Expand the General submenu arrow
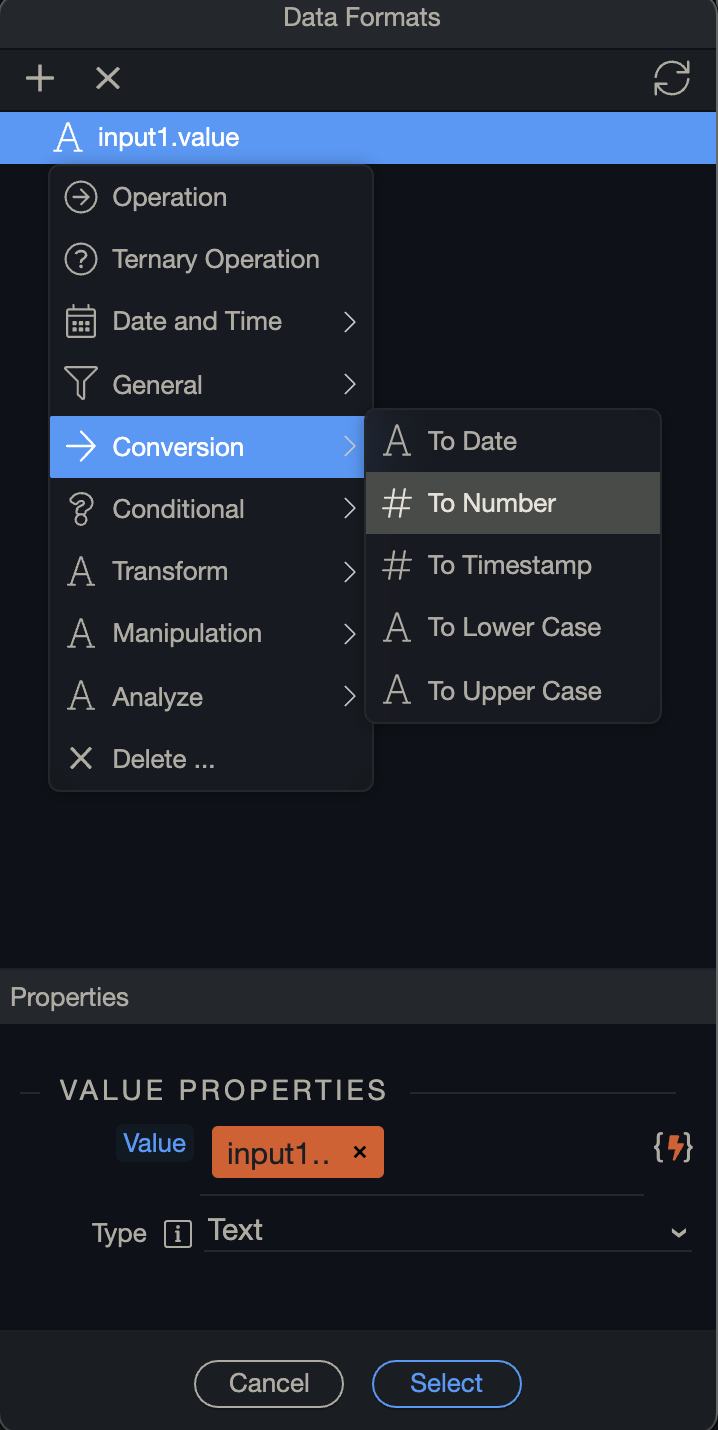This screenshot has height=1430, width=718. click(x=349, y=385)
